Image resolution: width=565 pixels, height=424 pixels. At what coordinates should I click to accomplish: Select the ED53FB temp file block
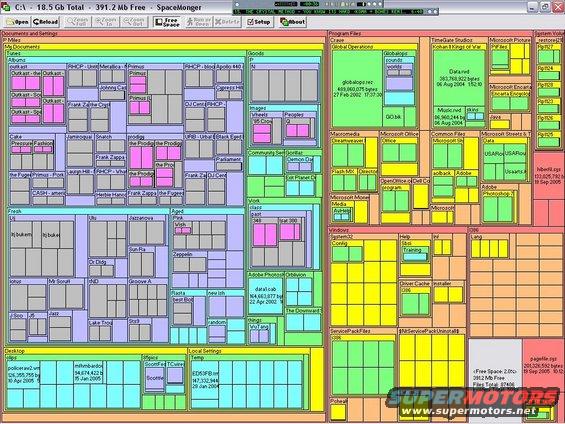[x=205, y=379]
